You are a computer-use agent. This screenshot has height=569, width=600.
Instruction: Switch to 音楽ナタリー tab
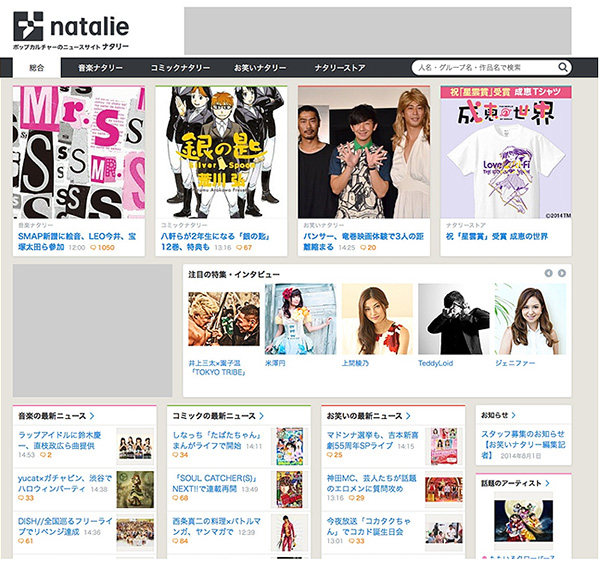click(100, 68)
